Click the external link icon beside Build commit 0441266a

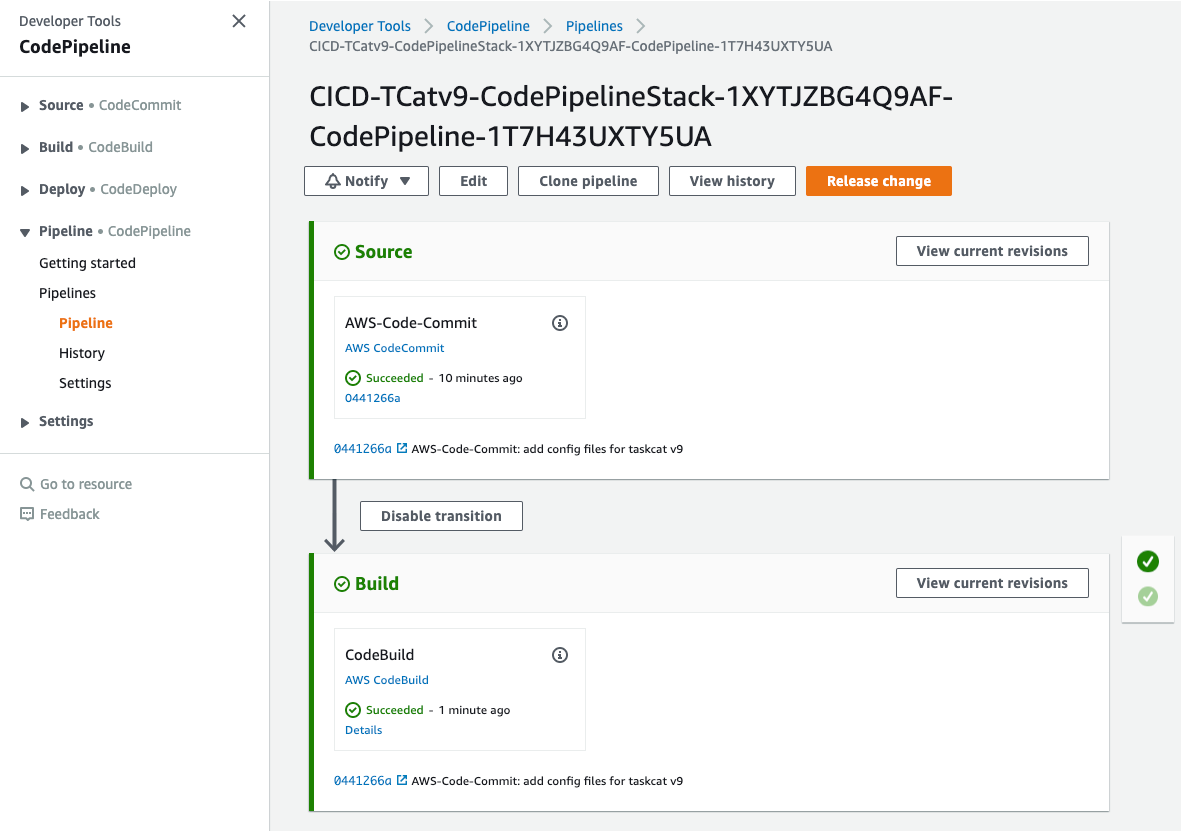[x=402, y=780]
